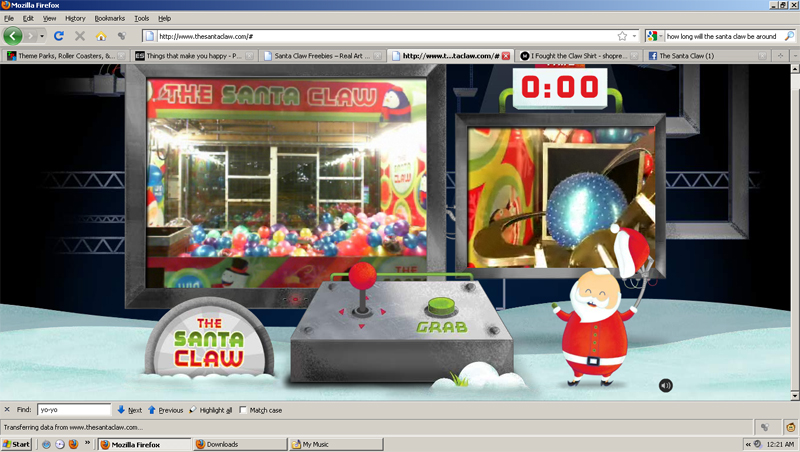
Task: Launch Firefox from the Quick Launch icon
Action: coord(73,444)
